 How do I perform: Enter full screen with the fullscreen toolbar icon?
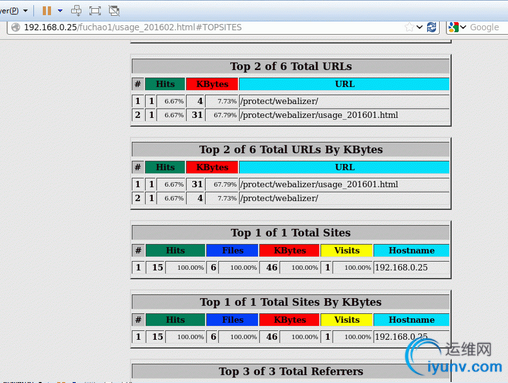(95, 11)
